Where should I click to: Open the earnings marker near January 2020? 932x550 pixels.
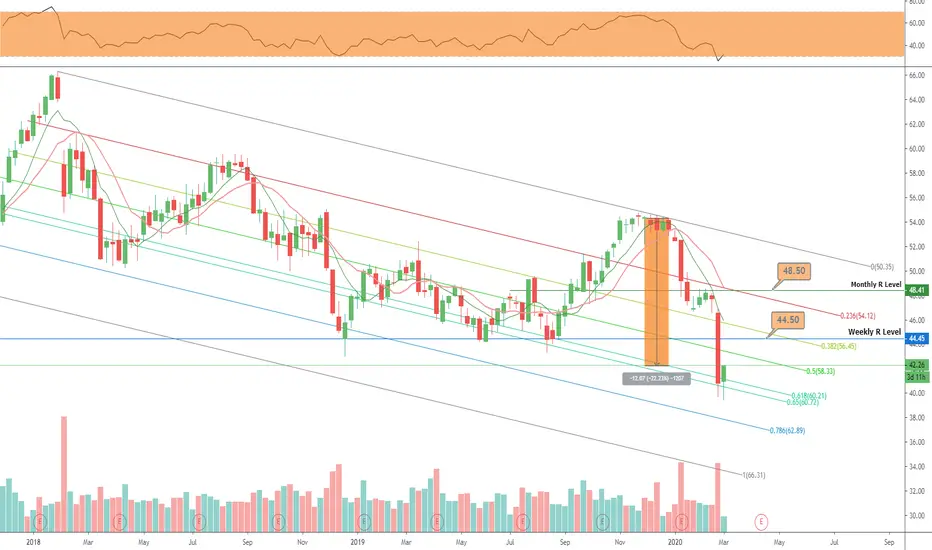682,522
